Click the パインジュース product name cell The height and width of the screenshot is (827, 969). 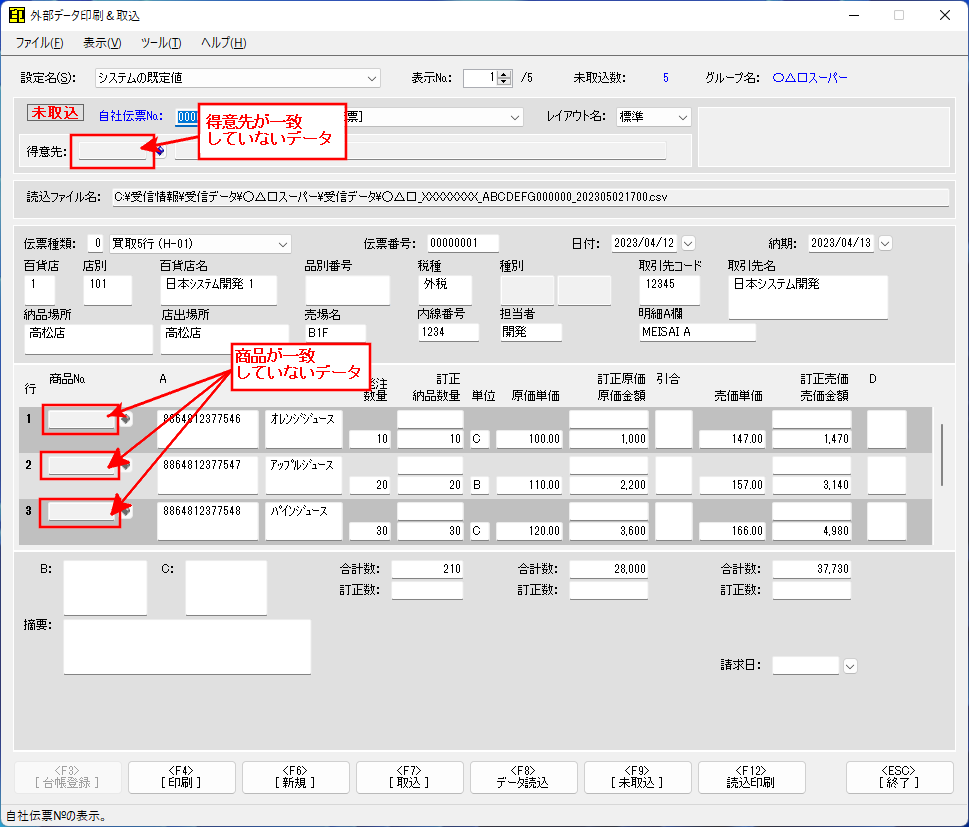point(303,521)
